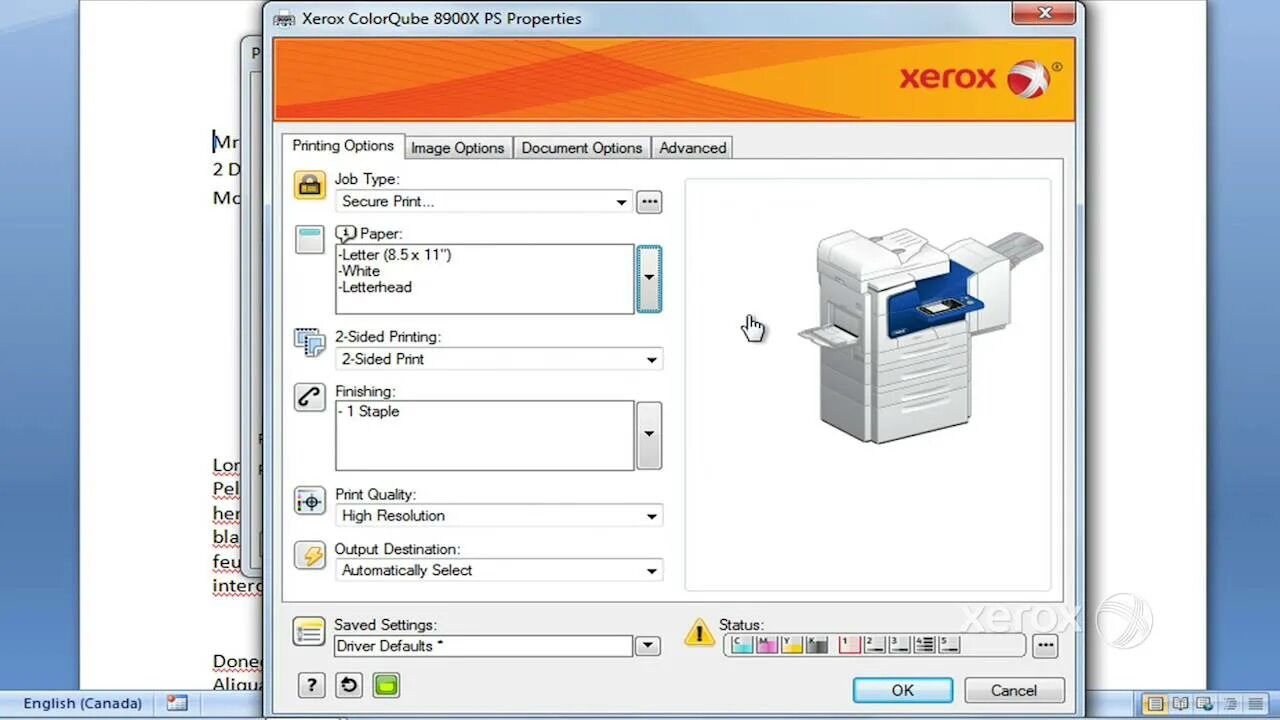This screenshot has height=720, width=1280.
Task: Click the English (Canada) language indicator
Action: (x=83, y=703)
